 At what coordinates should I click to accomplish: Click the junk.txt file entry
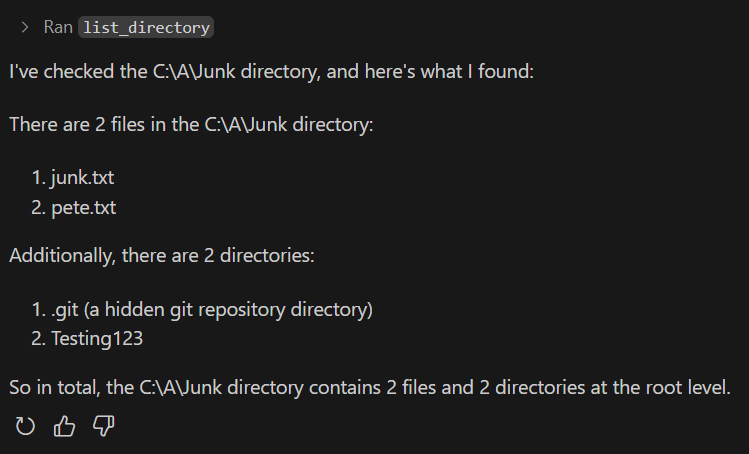83,178
